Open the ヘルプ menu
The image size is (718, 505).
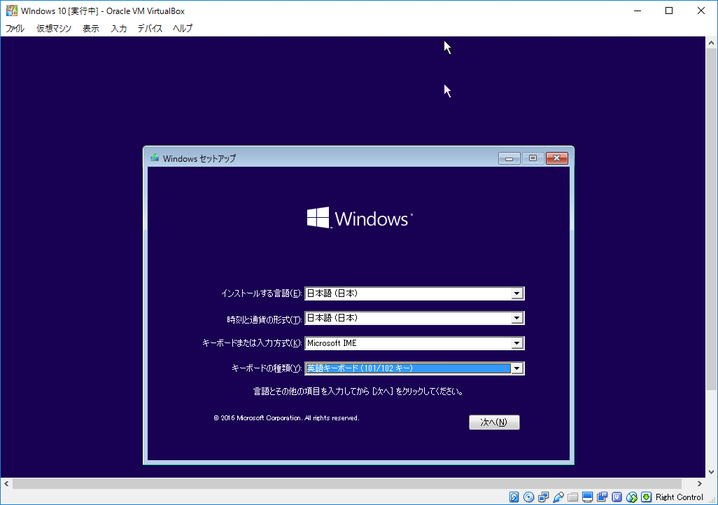(x=182, y=28)
